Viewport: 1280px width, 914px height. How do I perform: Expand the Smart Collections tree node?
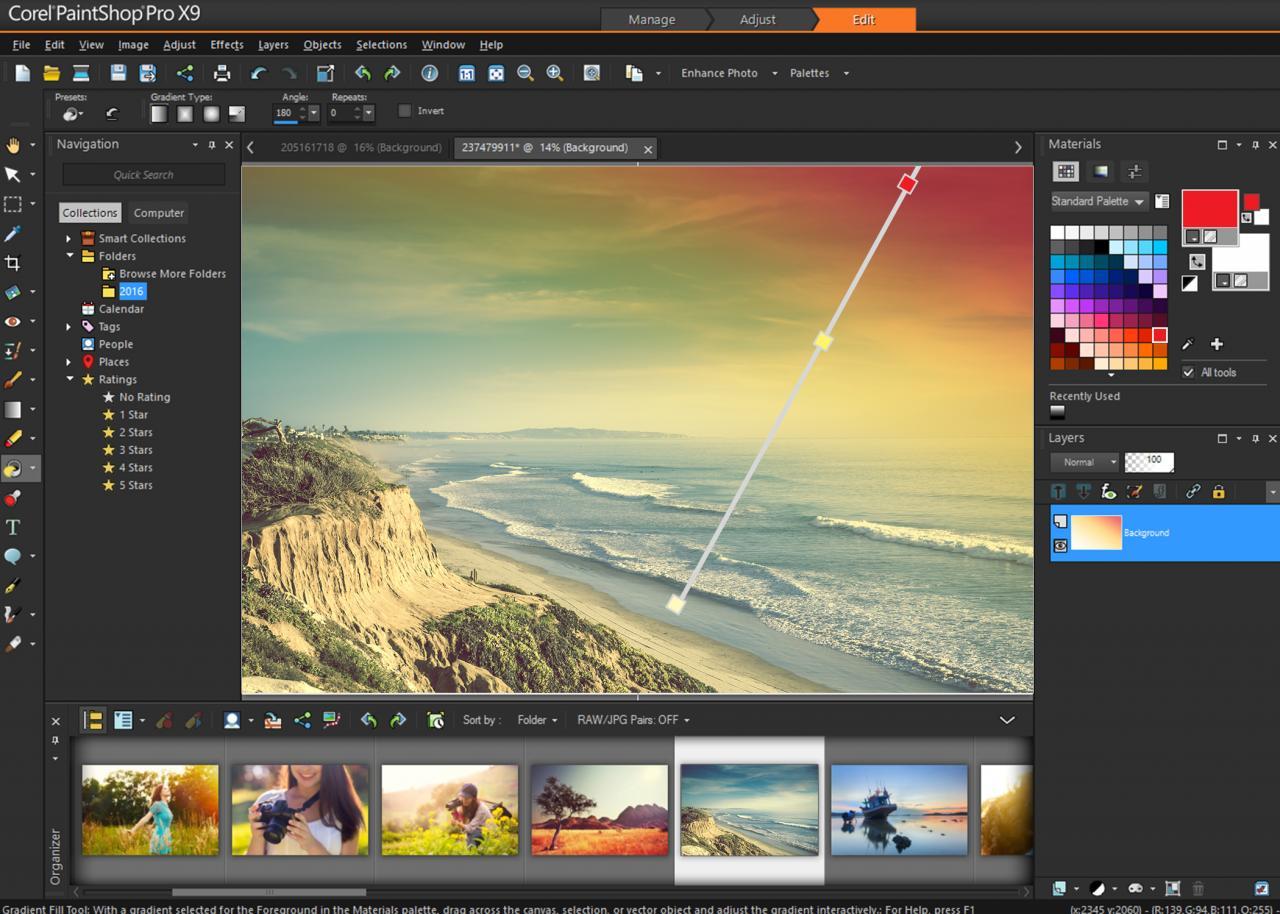(x=68, y=238)
